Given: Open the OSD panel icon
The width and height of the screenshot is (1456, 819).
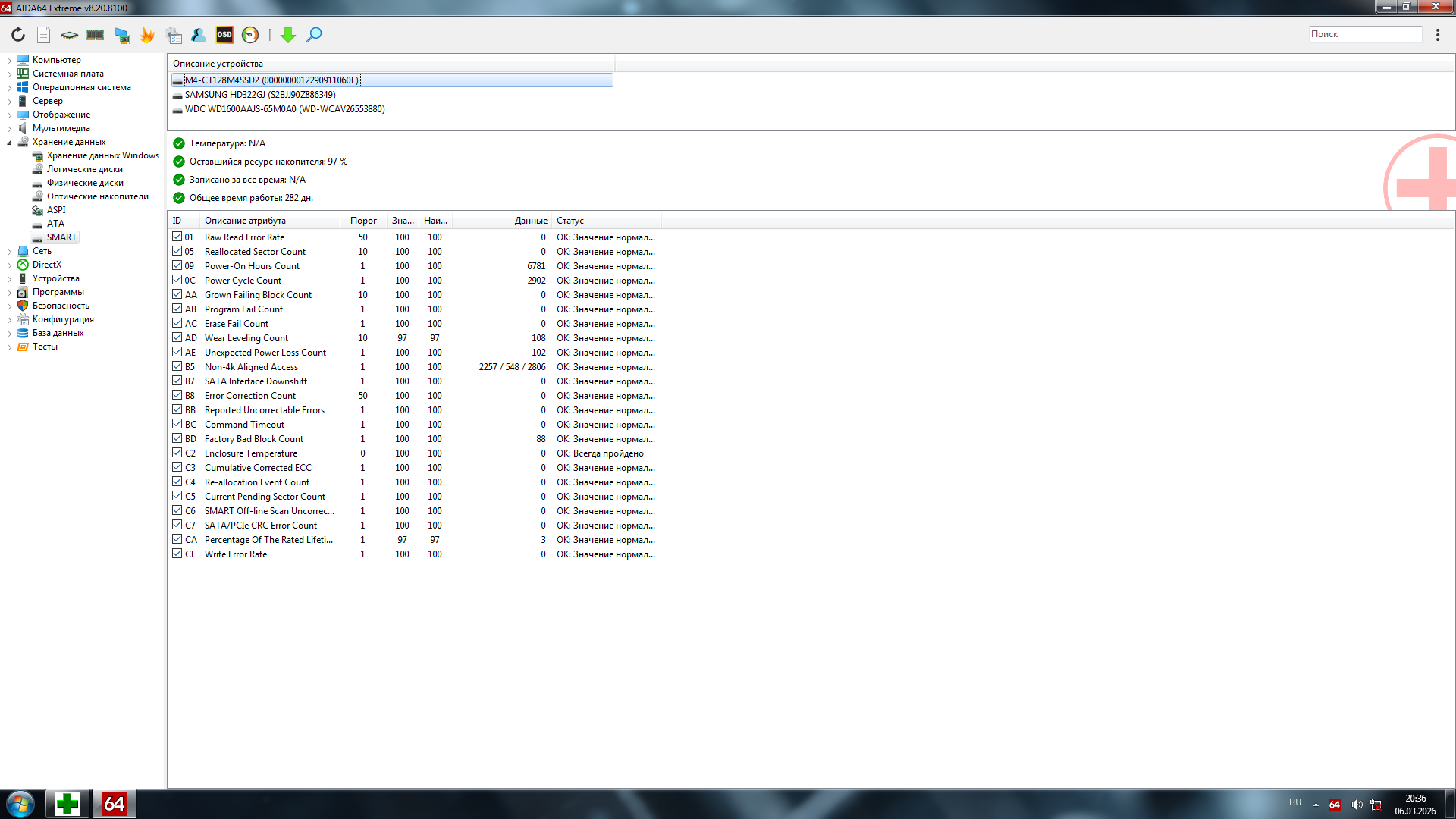Looking at the screenshot, I should coord(224,35).
